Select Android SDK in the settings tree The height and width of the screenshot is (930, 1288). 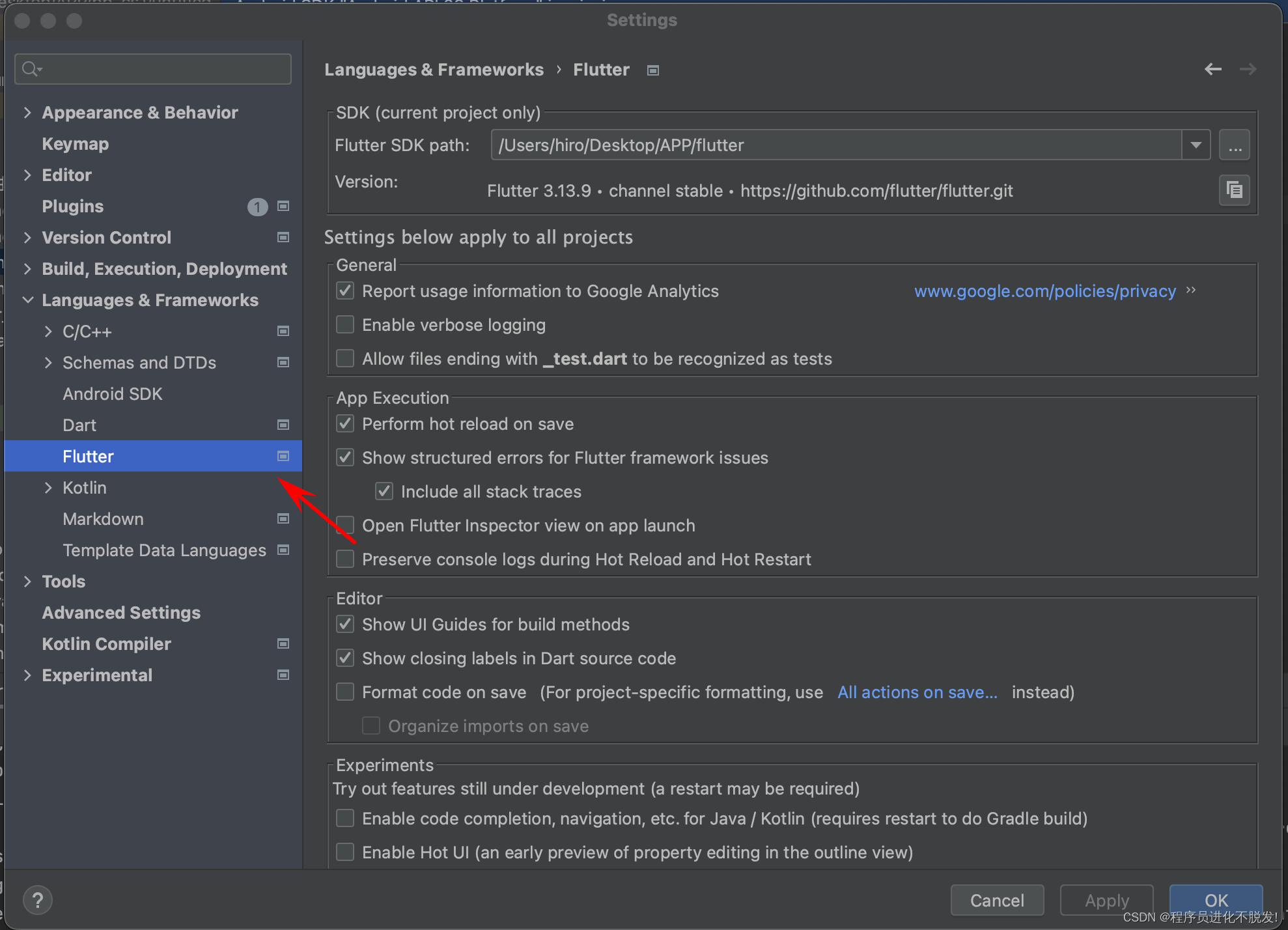pos(112,394)
